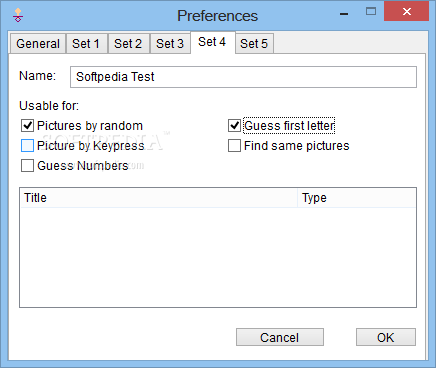
Task: Confirm settings with OK button
Action: pos(386,337)
